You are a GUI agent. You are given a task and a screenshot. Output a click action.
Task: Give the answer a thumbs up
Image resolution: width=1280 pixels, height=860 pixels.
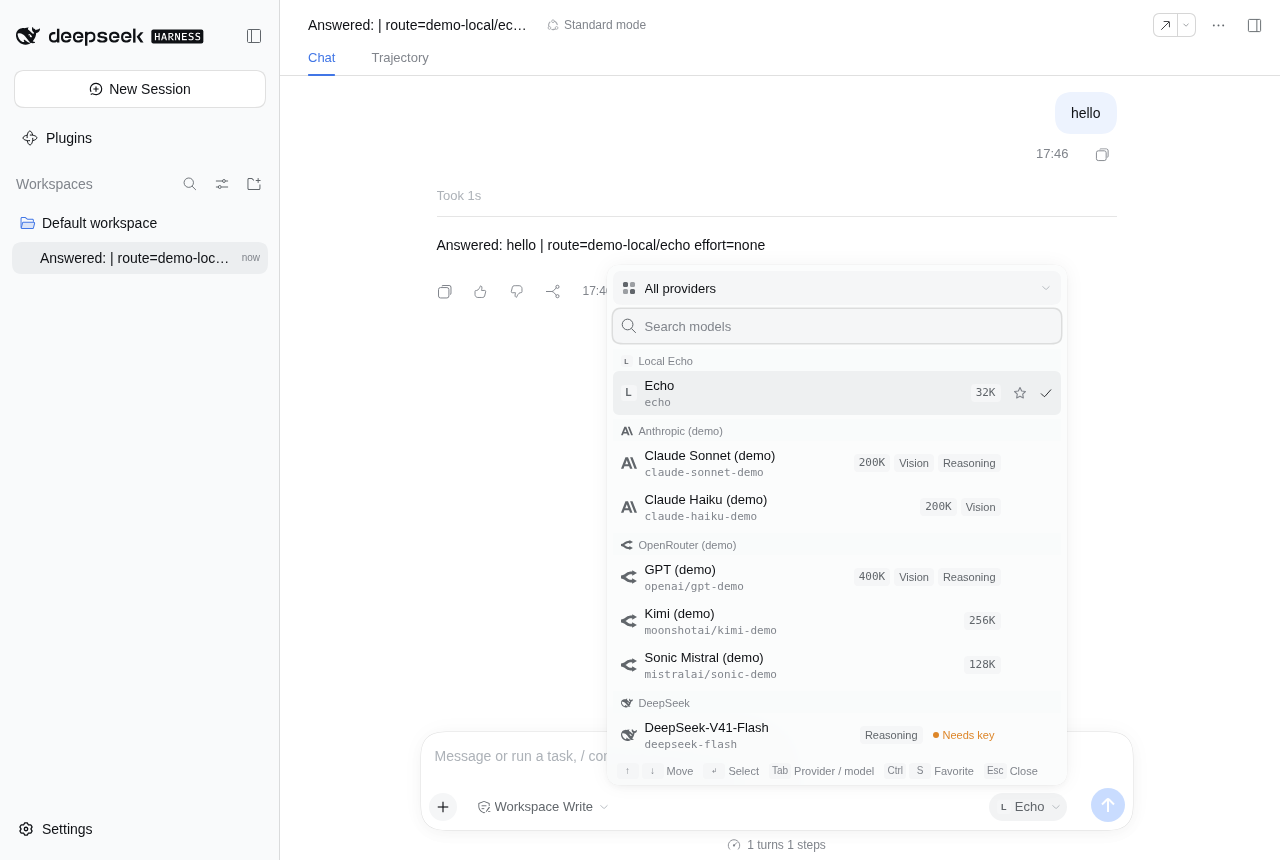click(481, 291)
